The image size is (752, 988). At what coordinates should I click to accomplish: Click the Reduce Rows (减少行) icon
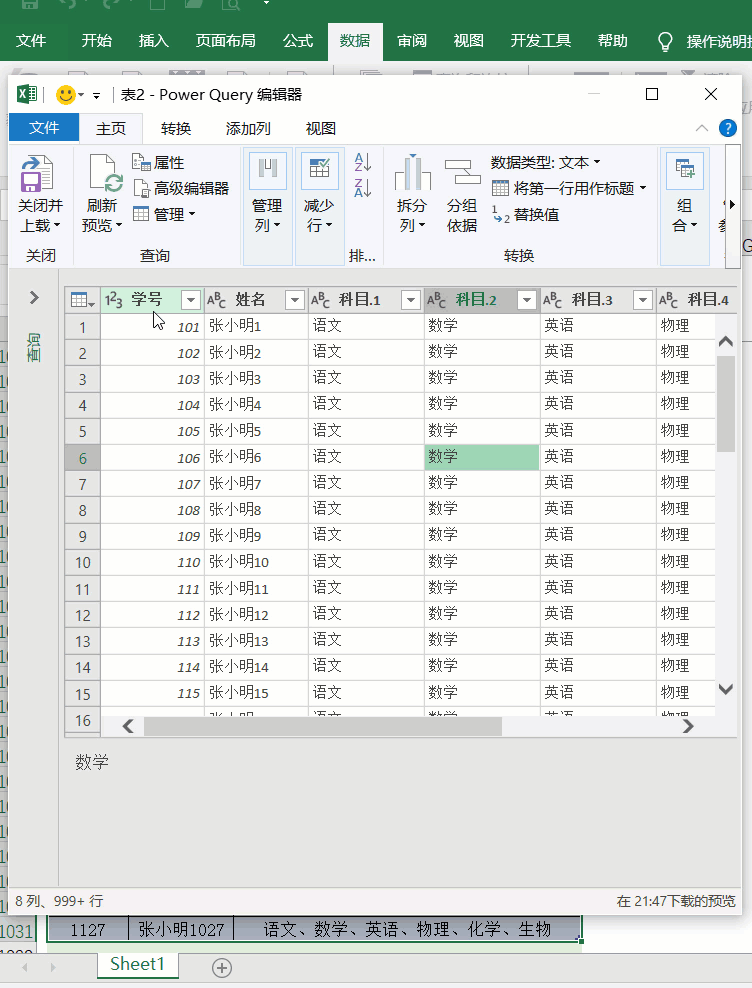coord(320,171)
